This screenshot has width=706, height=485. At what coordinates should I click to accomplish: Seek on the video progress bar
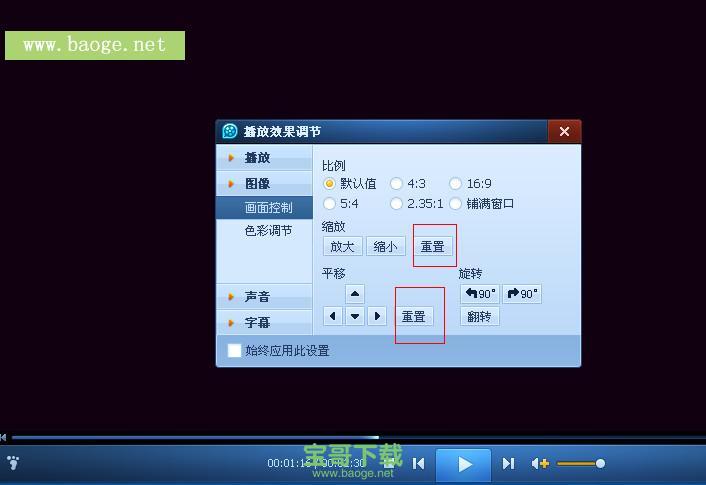(x=358, y=437)
